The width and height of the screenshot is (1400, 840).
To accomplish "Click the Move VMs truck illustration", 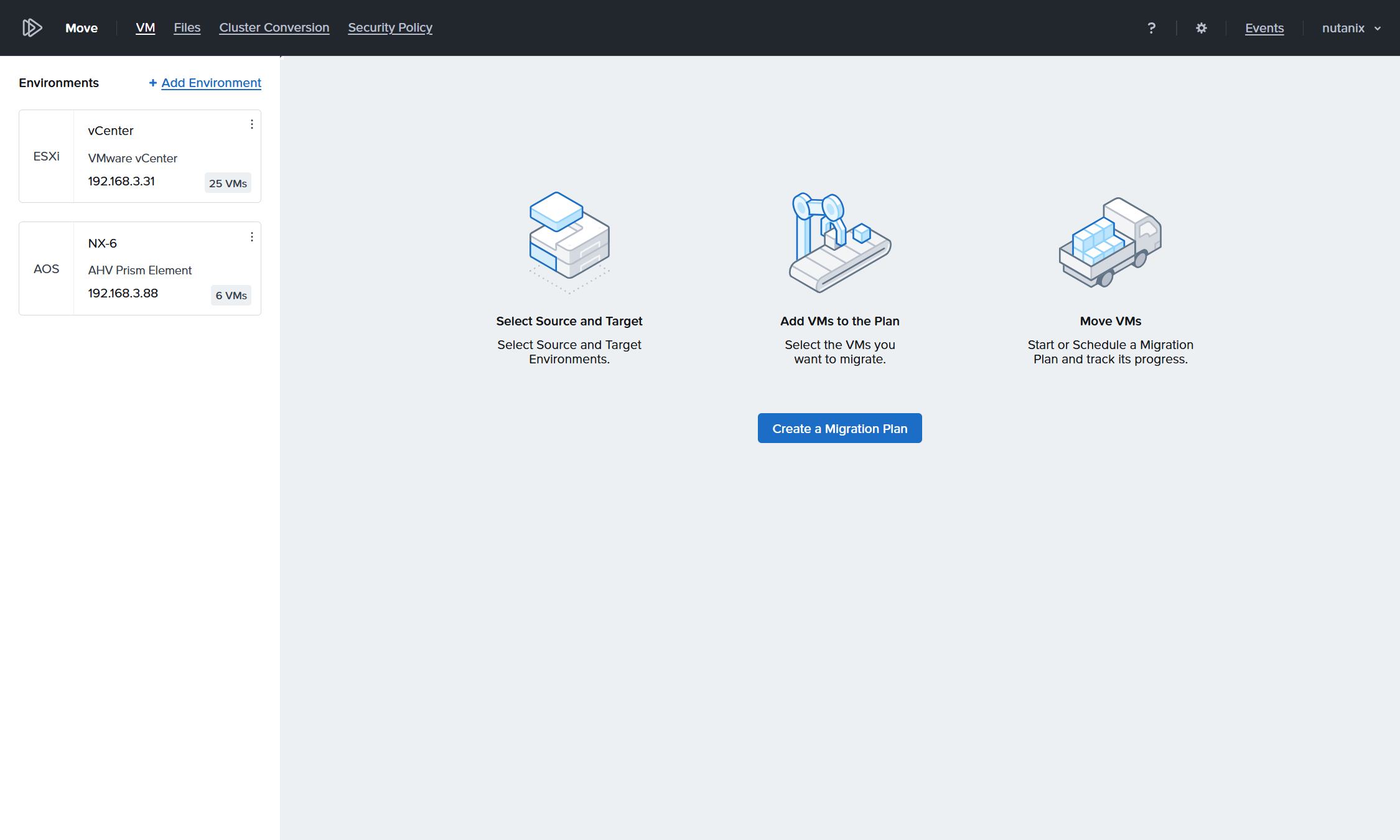I will [1111, 243].
